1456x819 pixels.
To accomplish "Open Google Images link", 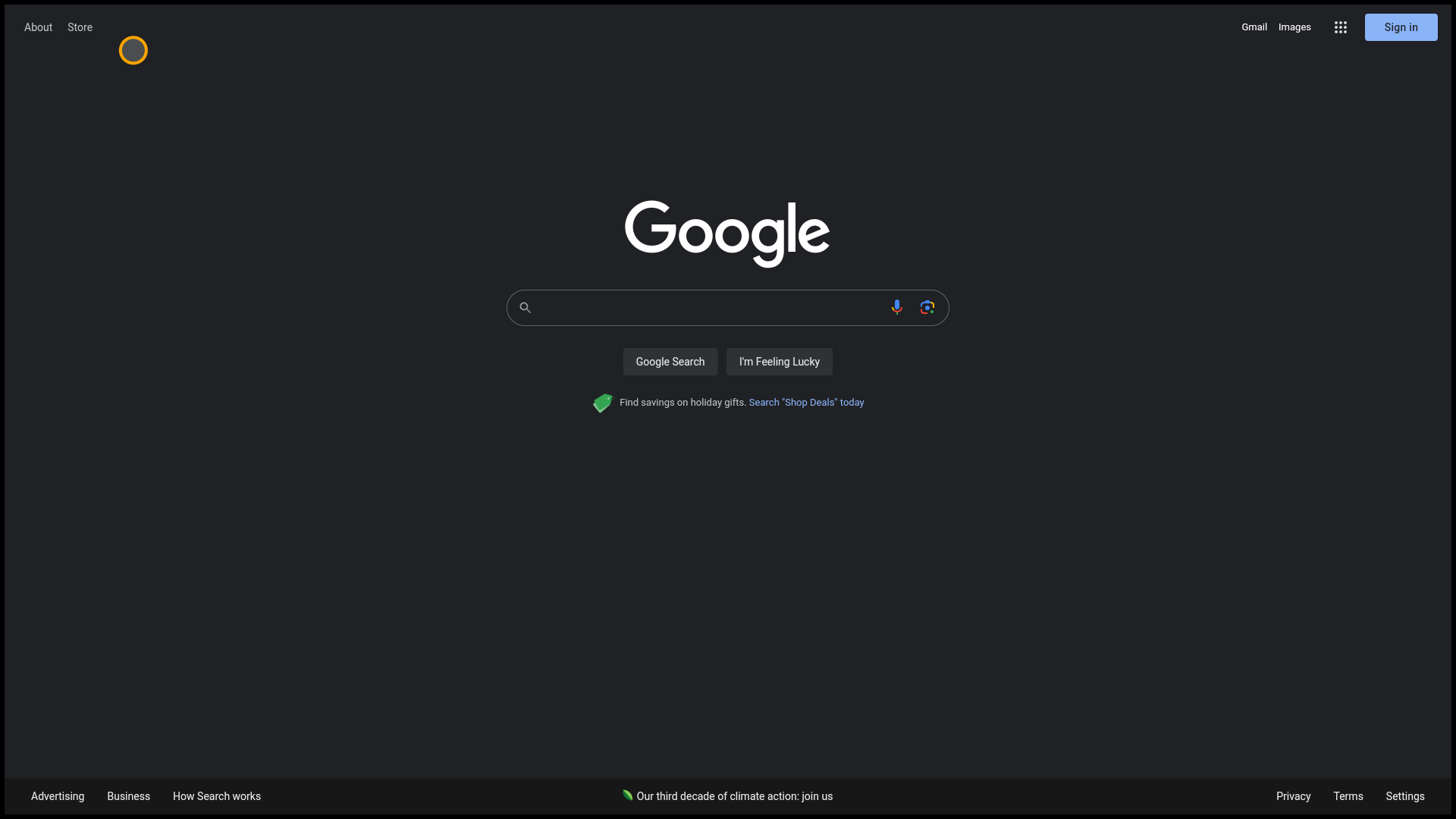I will (1294, 27).
